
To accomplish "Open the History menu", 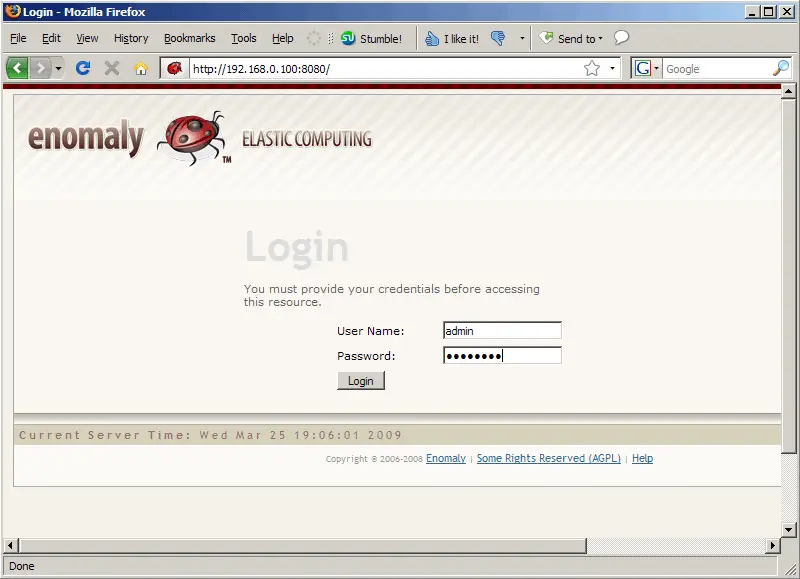I will pos(131,38).
